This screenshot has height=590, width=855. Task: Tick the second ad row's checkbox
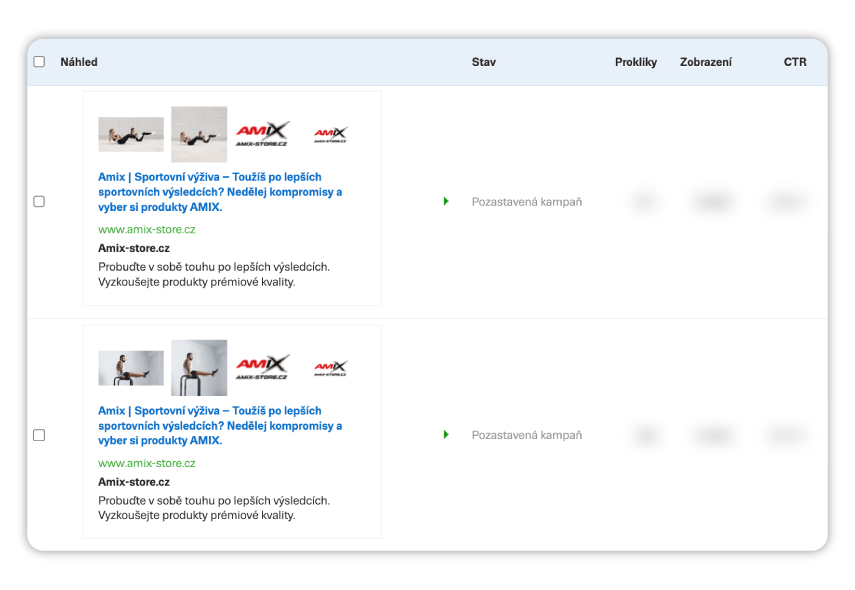click(x=39, y=435)
